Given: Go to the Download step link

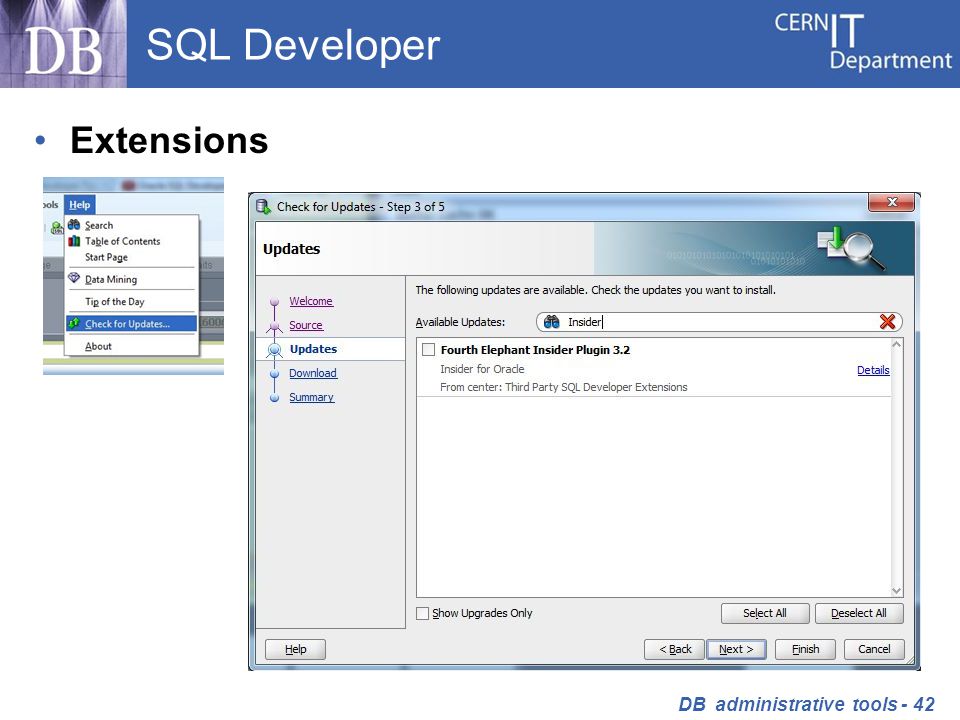Looking at the screenshot, I should pyautogui.click(x=313, y=373).
